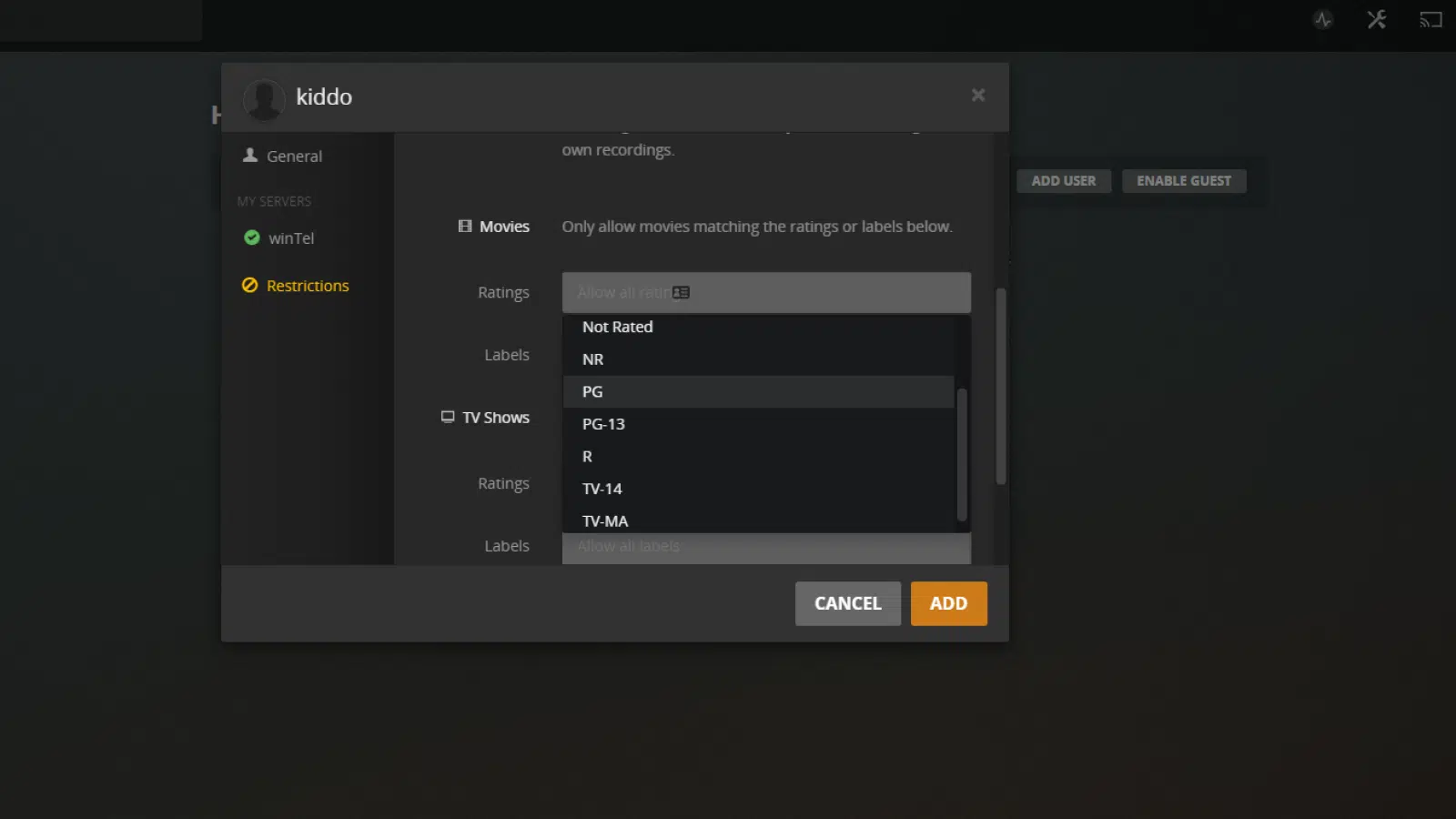Click kiddo's profile avatar

click(264, 97)
